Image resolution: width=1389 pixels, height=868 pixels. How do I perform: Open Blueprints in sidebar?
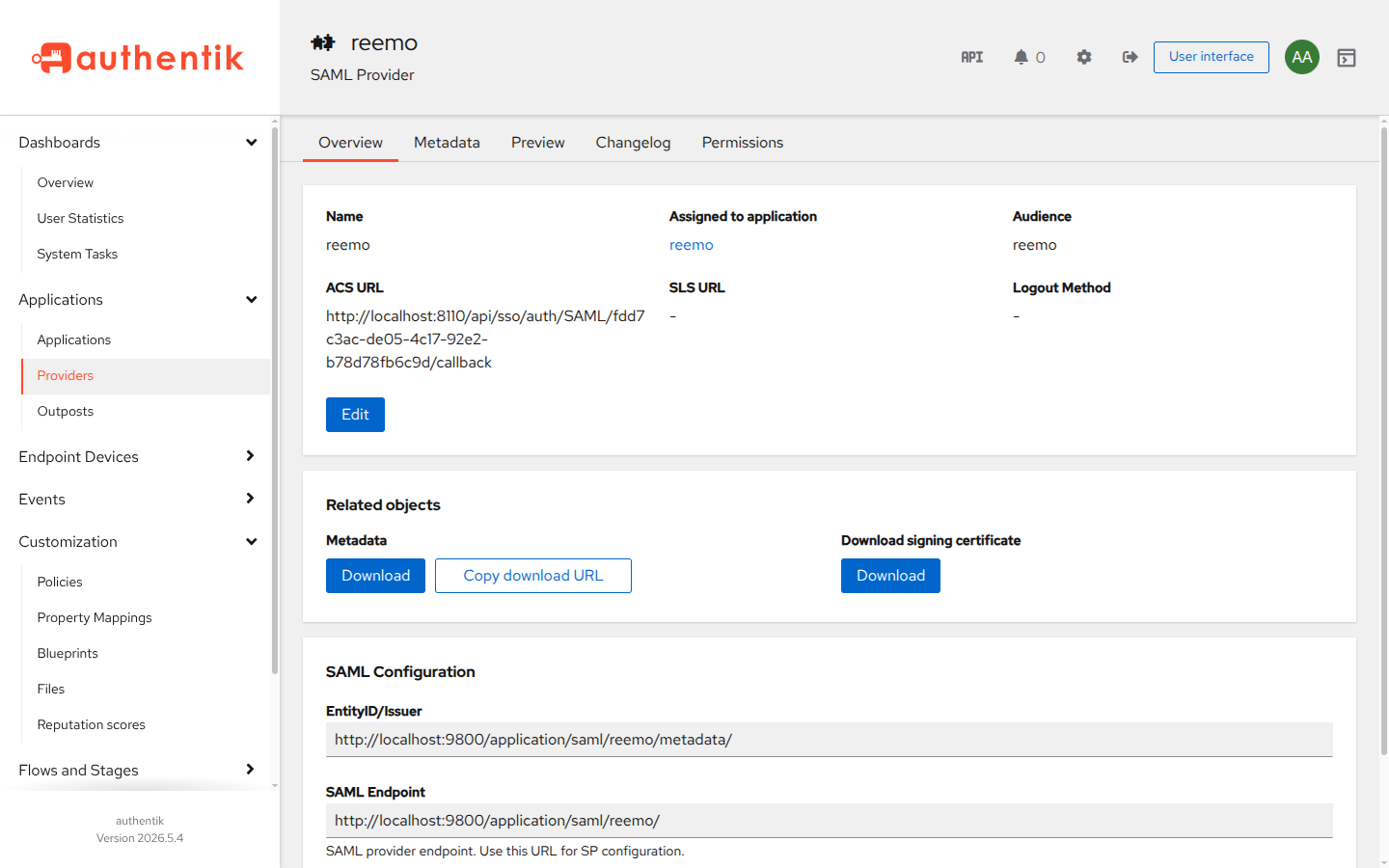coord(146,653)
